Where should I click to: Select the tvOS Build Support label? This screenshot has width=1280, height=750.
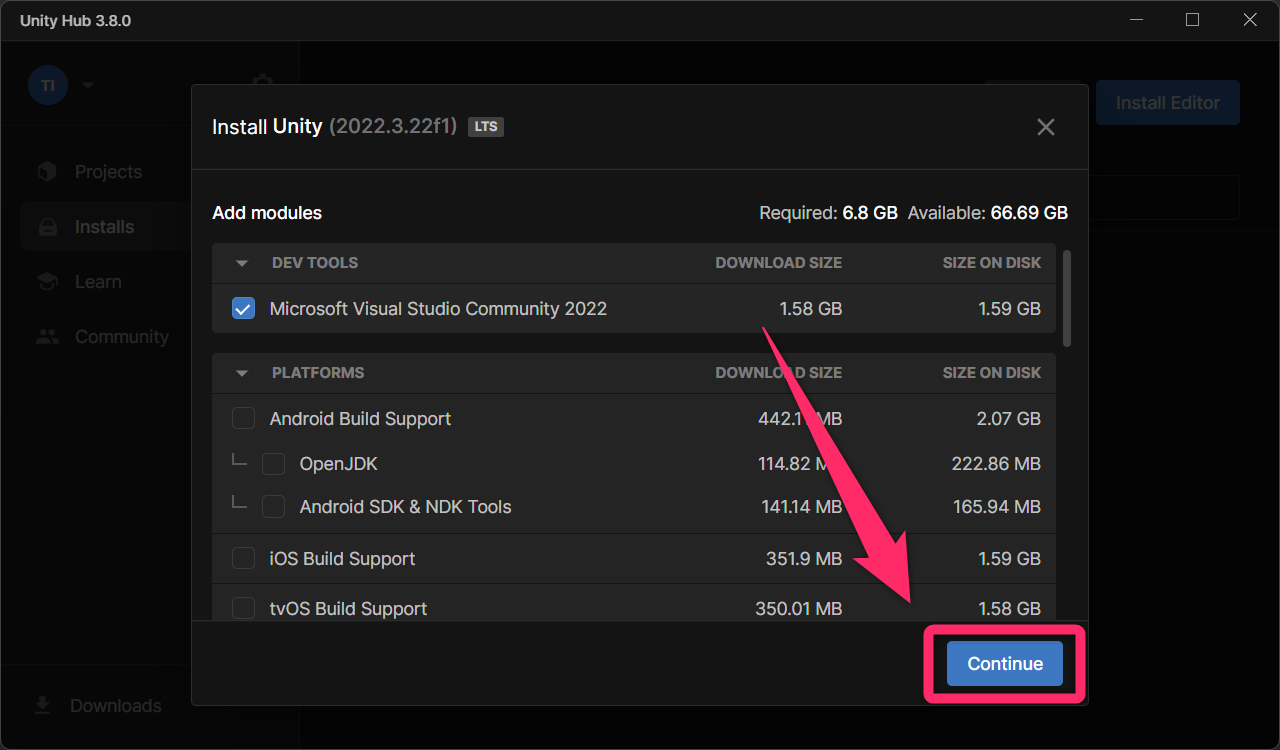pos(348,609)
